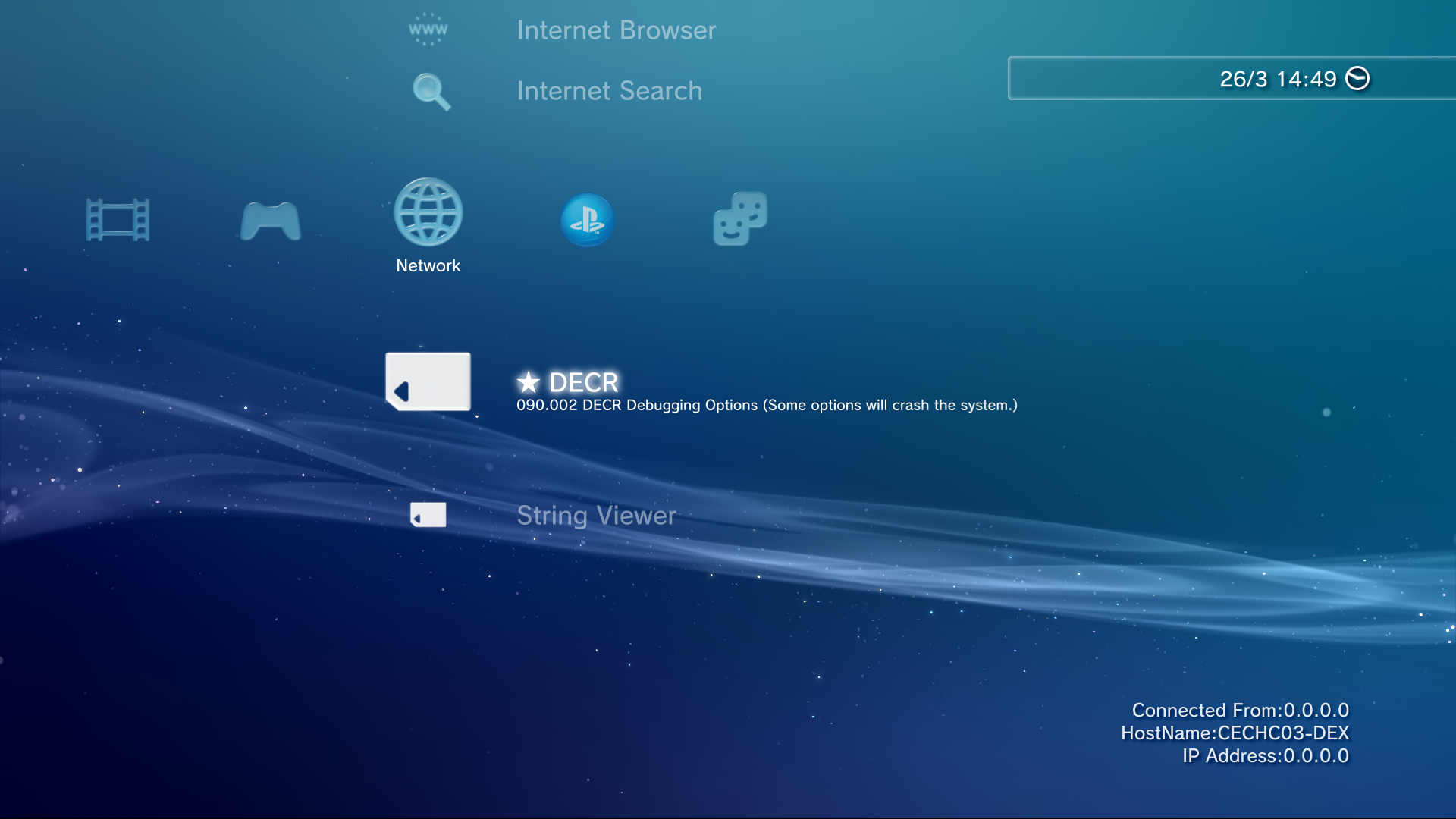The image size is (1456, 819).
Task: Select the String Viewer tag icon
Action: coord(428,514)
